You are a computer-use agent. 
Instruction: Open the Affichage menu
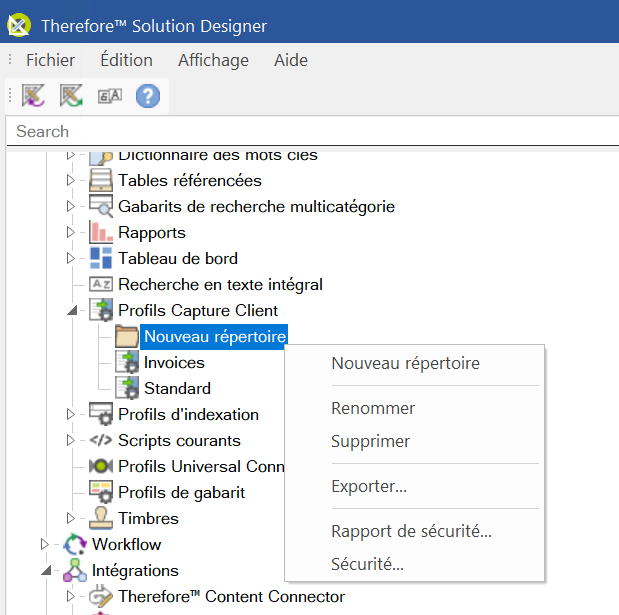click(x=213, y=60)
